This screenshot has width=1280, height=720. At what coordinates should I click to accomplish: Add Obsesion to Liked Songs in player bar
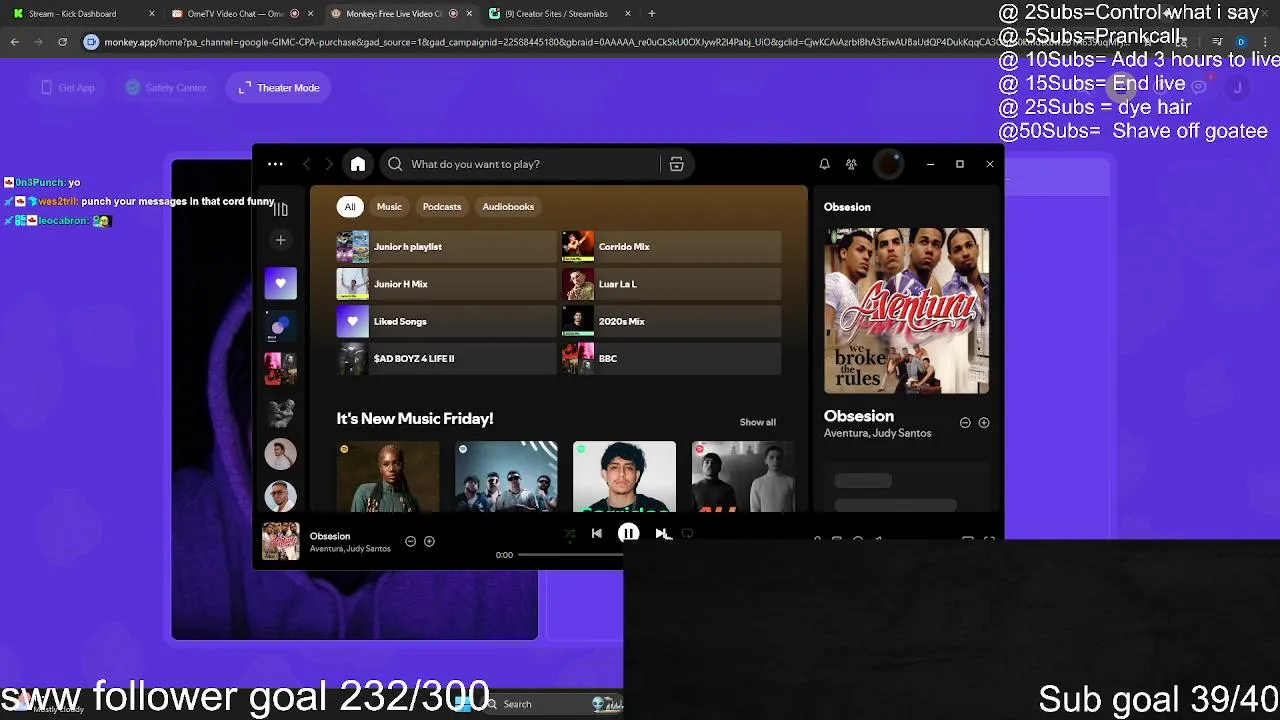click(x=429, y=541)
